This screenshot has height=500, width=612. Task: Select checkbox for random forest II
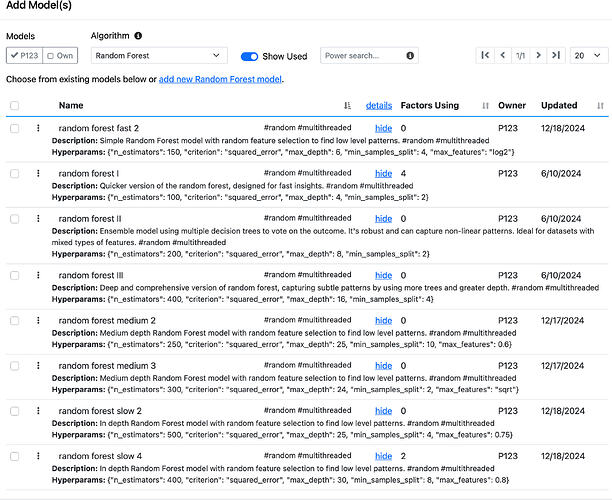[14, 219]
